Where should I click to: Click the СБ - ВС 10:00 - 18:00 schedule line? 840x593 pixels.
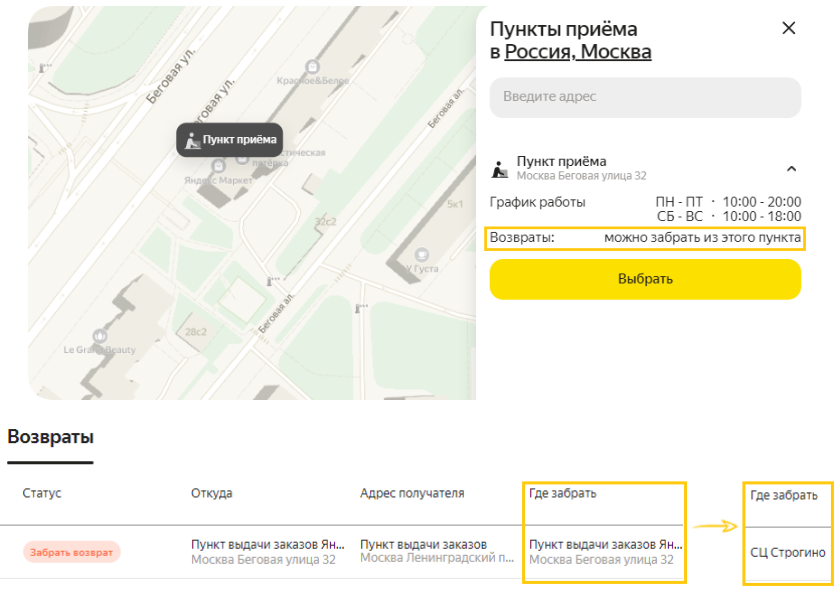(729, 216)
